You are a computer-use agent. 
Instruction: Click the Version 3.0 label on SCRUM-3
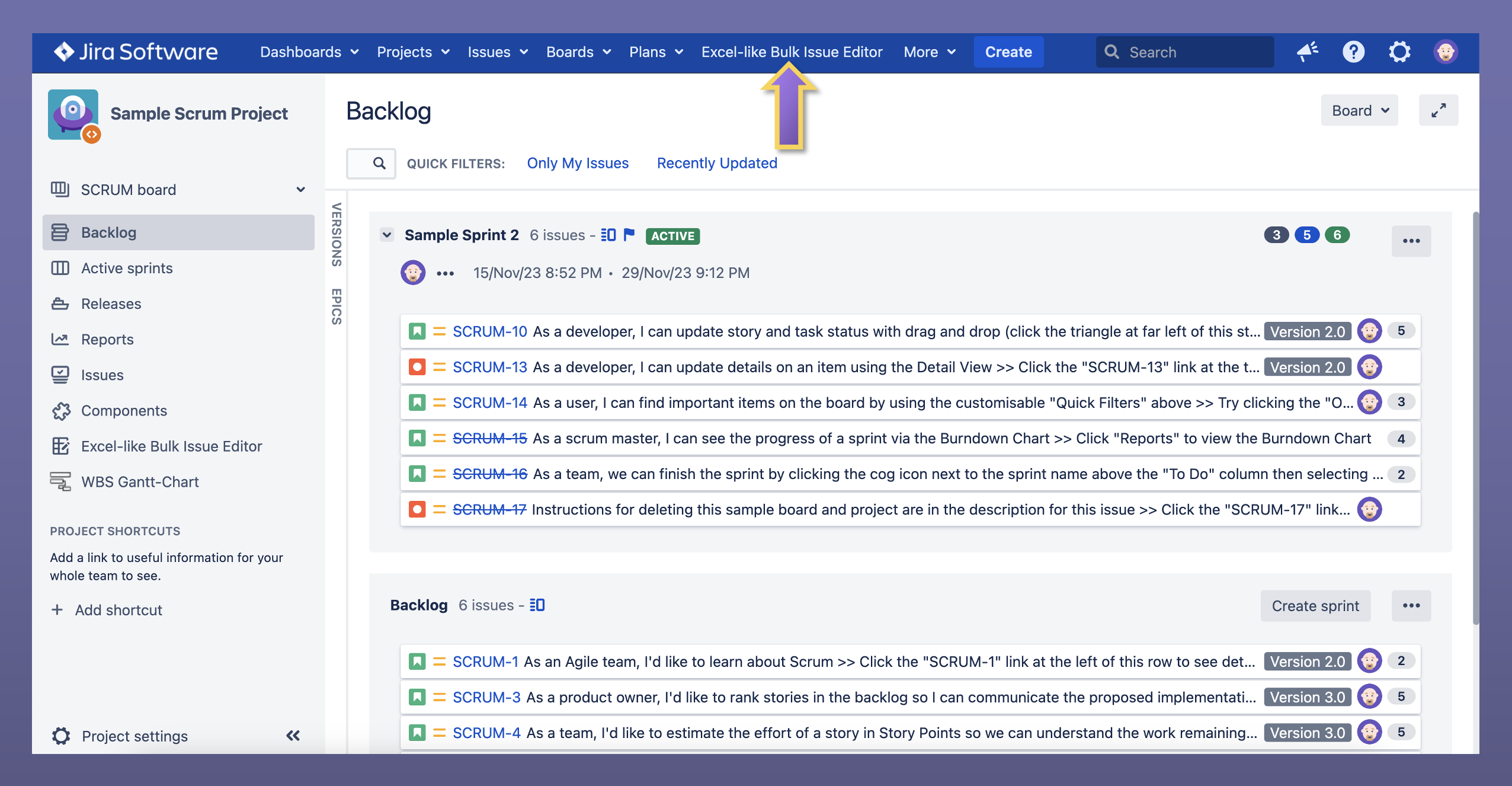click(1307, 697)
